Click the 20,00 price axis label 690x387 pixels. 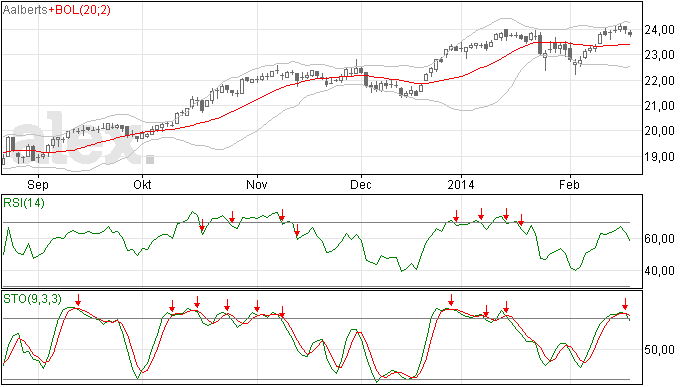(659, 131)
